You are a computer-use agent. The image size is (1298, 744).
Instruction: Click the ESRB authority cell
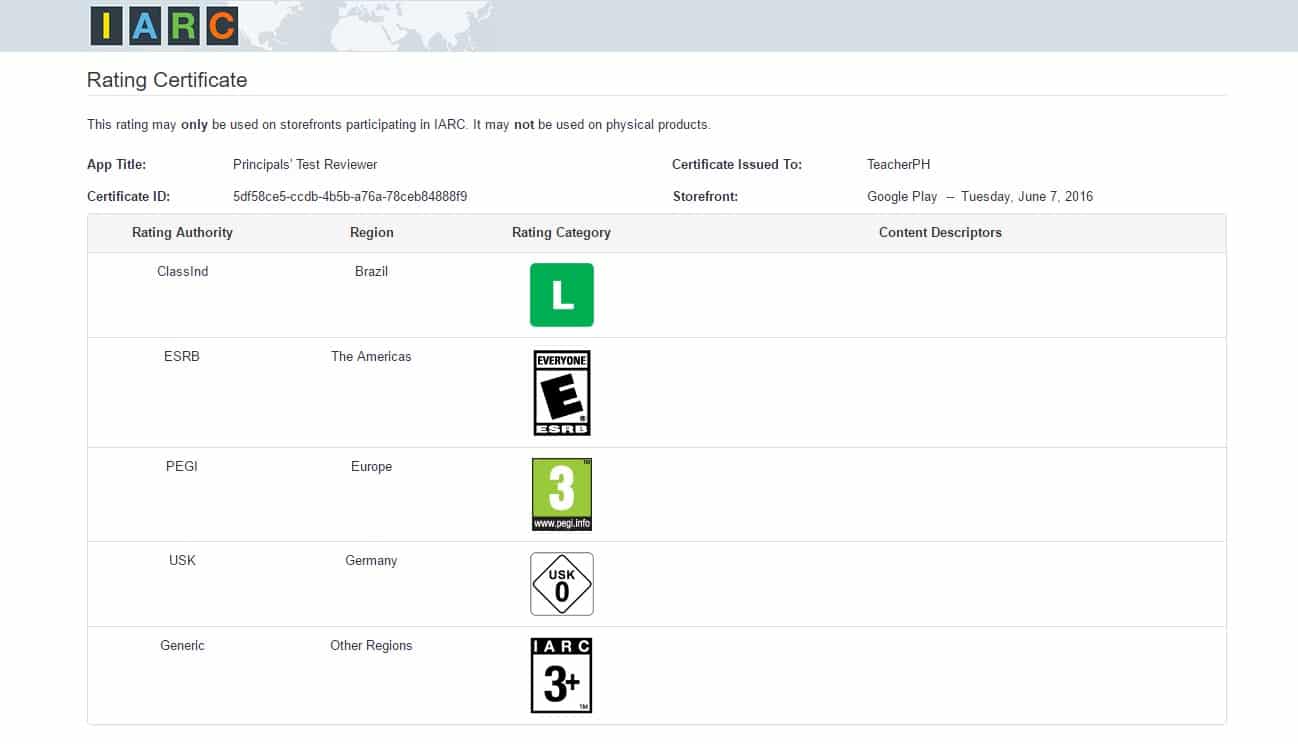click(182, 356)
